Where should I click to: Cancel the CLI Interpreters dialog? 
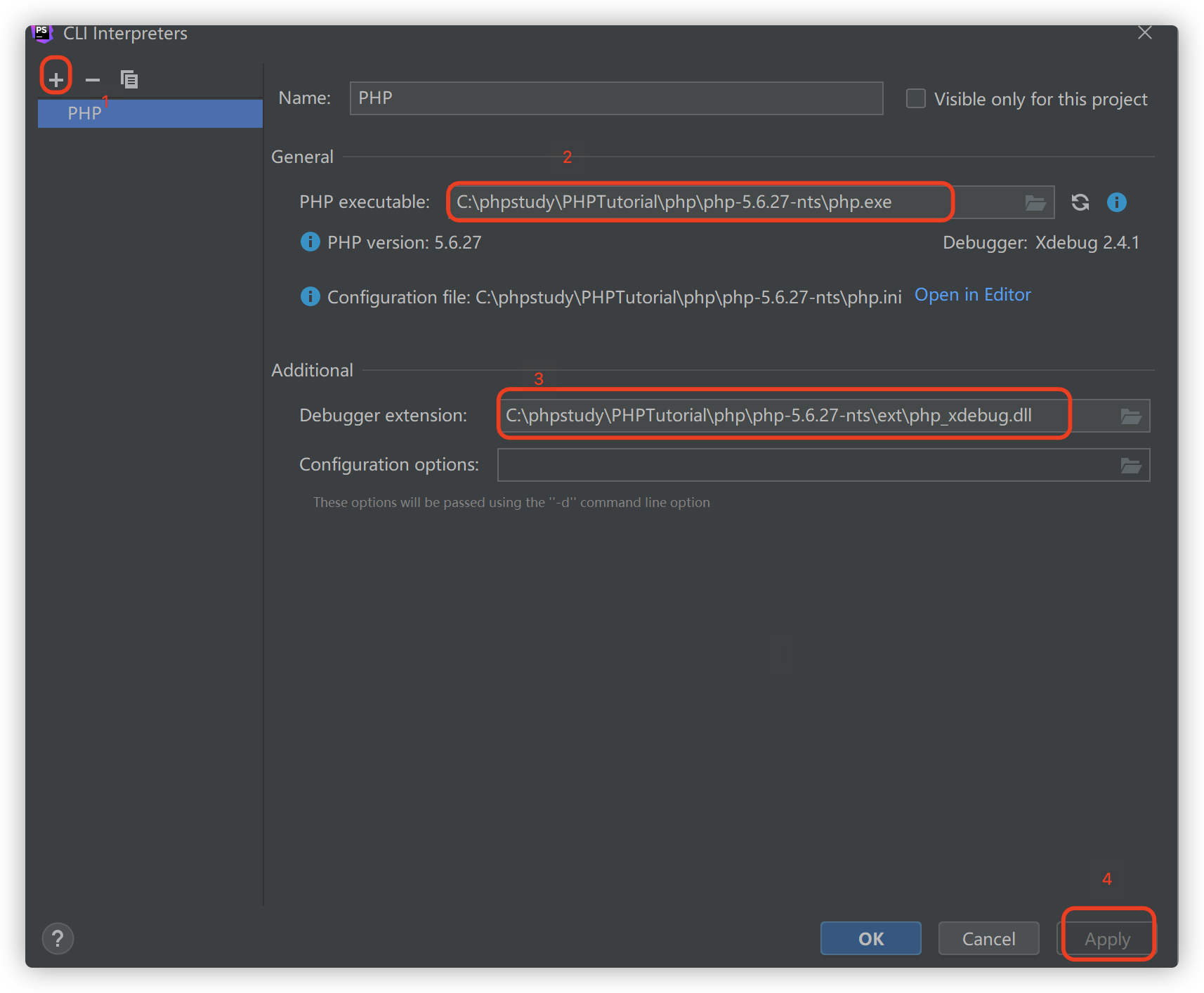(988, 938)
